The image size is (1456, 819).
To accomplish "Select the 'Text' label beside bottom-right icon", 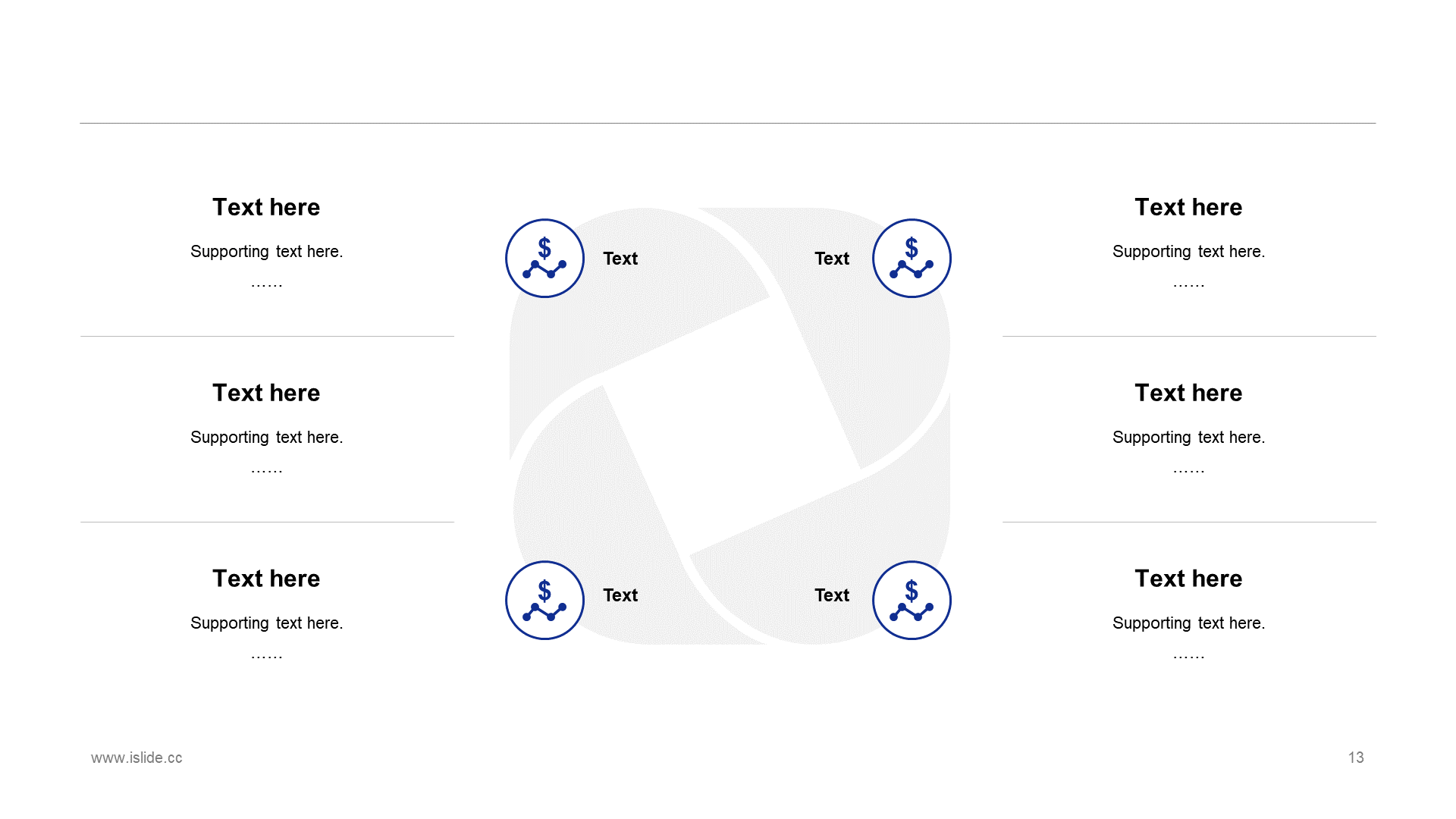I will (832, 595).
